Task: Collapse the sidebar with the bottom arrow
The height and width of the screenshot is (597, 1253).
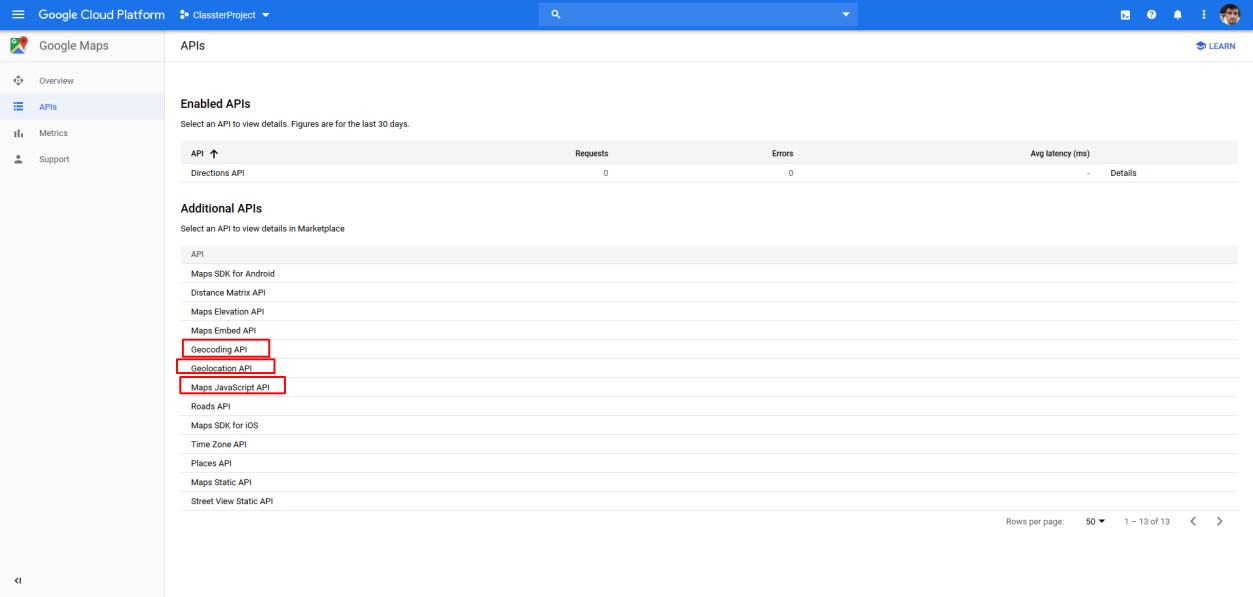Action: click(x=17, y=581)
